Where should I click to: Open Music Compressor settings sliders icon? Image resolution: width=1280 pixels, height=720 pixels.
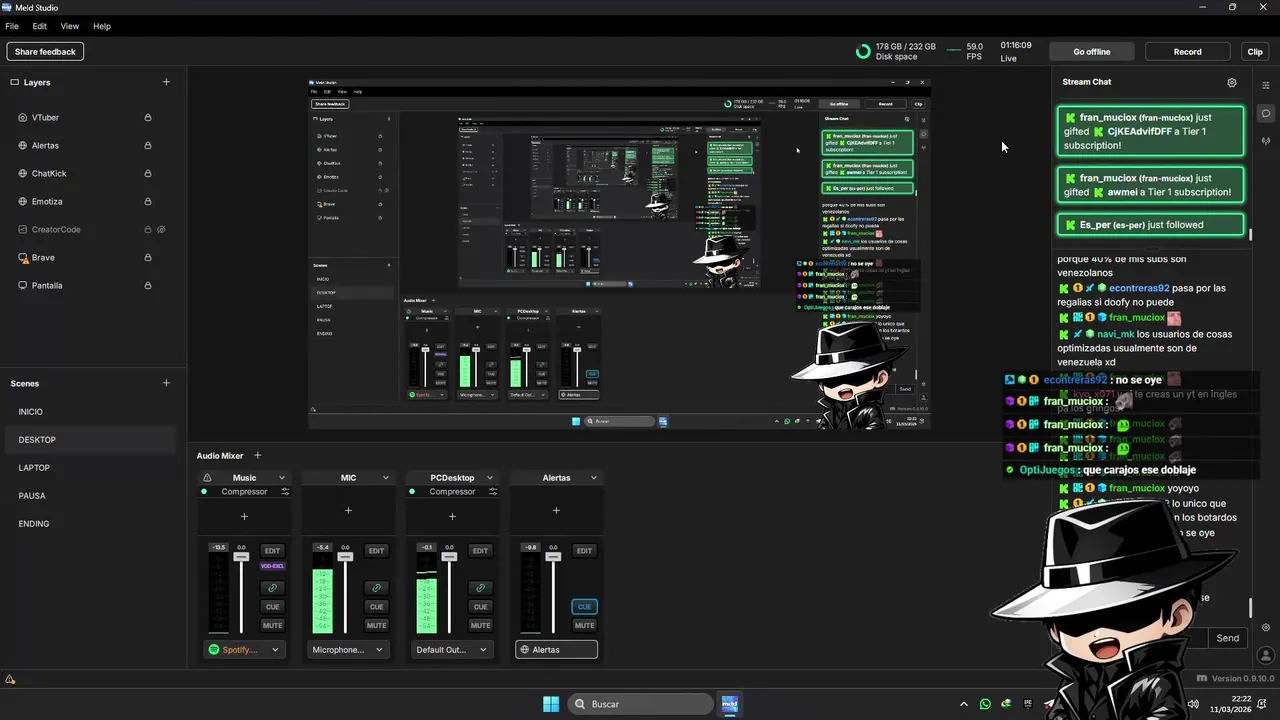285,492
